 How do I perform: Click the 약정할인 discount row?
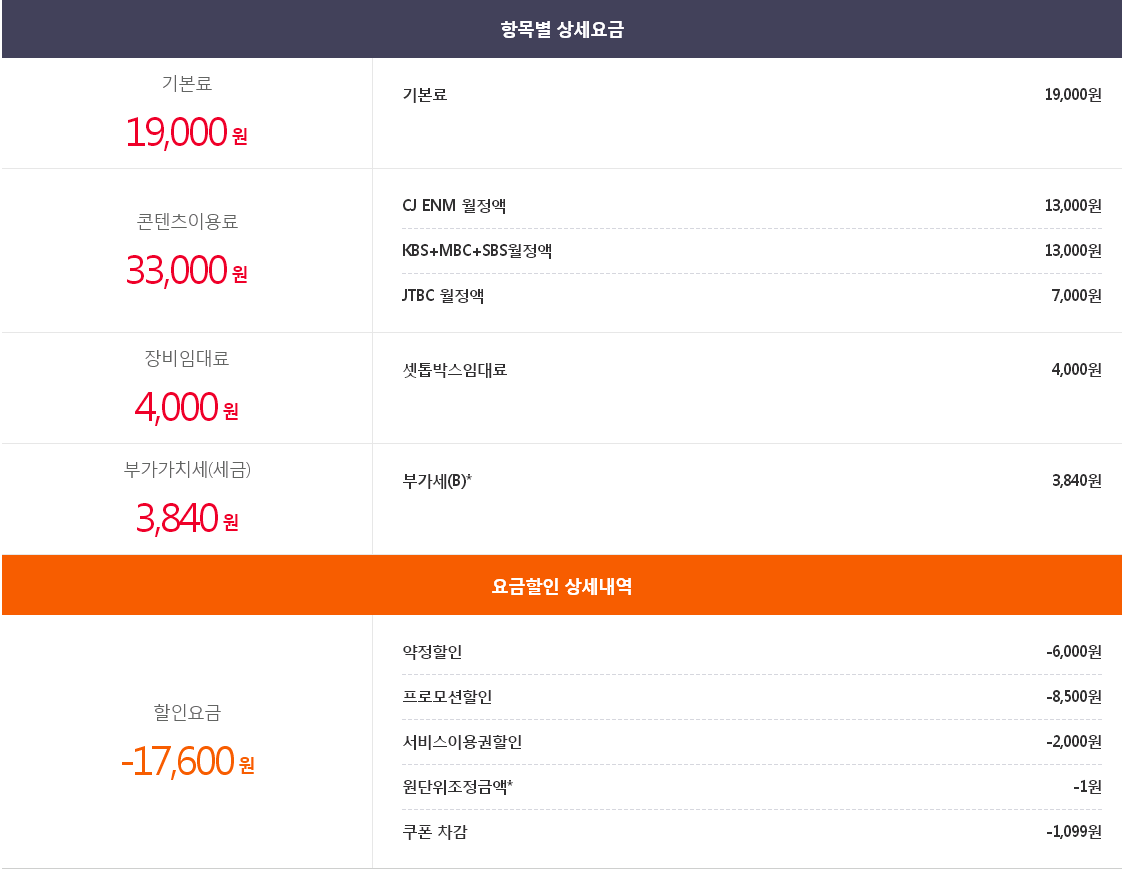[x=432, y=652]
